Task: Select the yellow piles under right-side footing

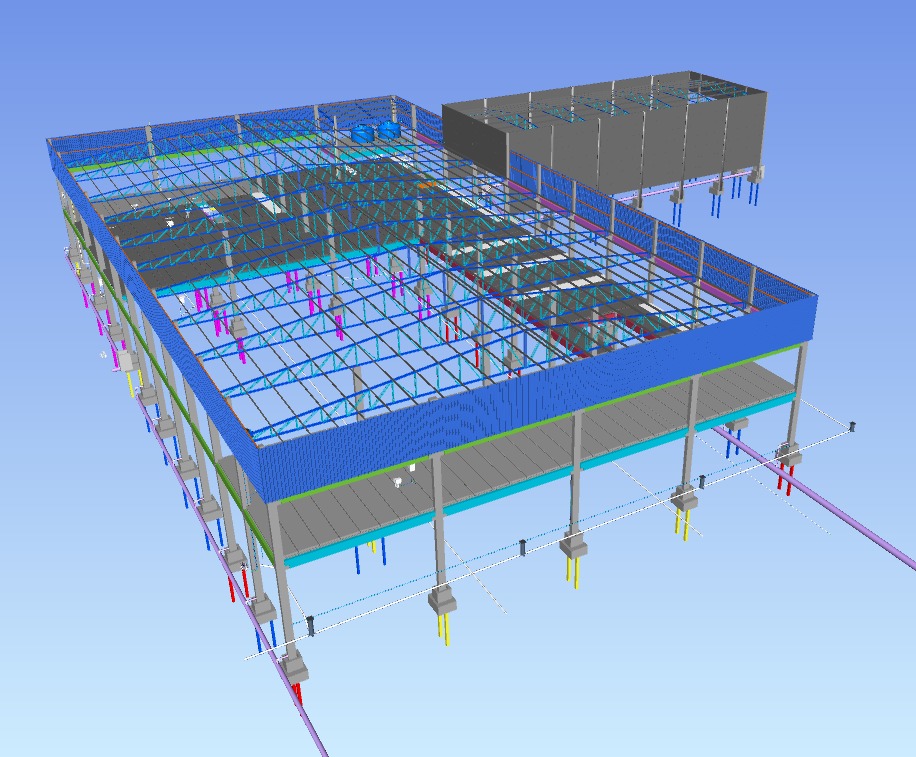Action: tap(682, 523)
